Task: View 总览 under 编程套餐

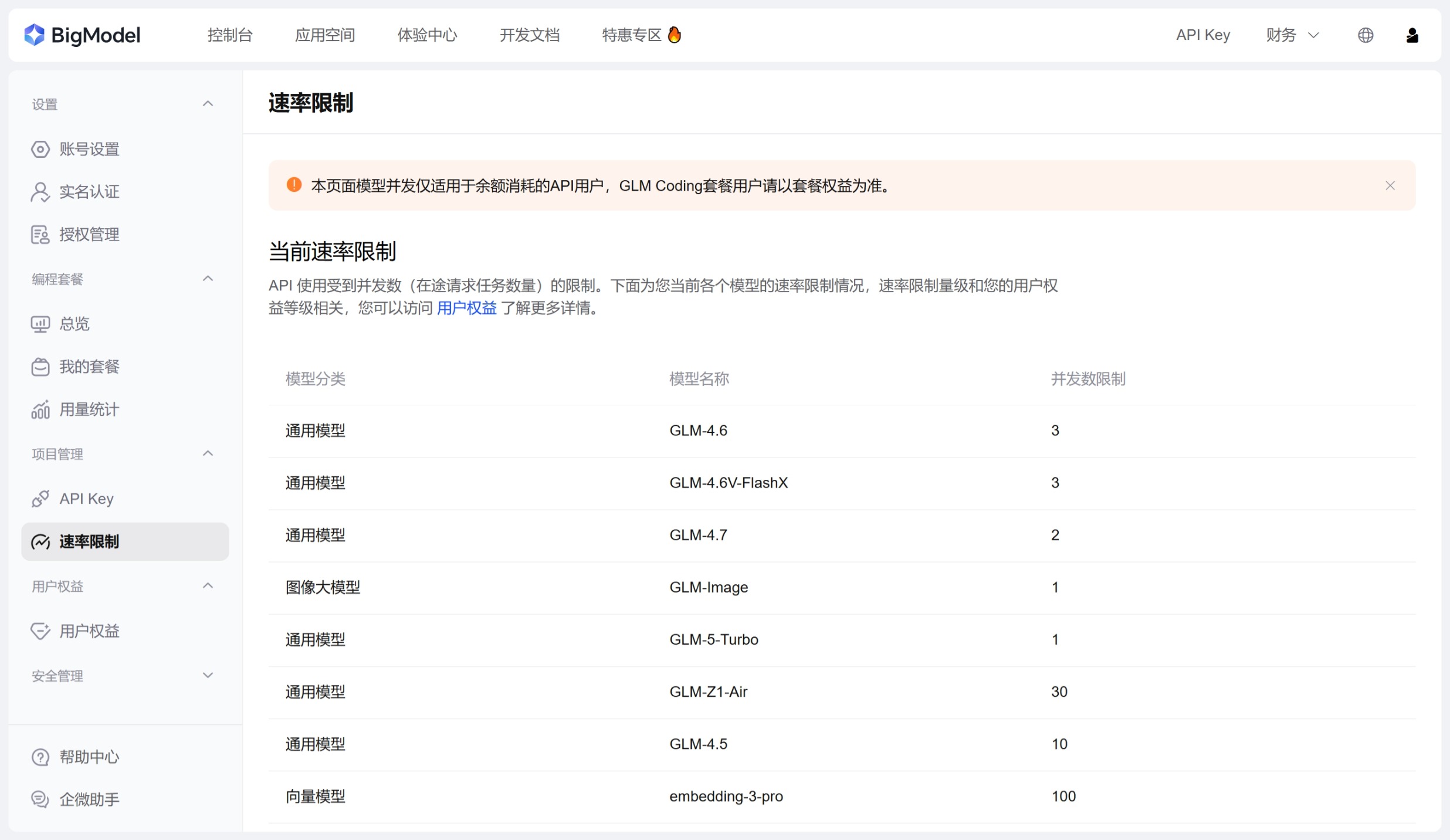Action: [x=73, y=323]
